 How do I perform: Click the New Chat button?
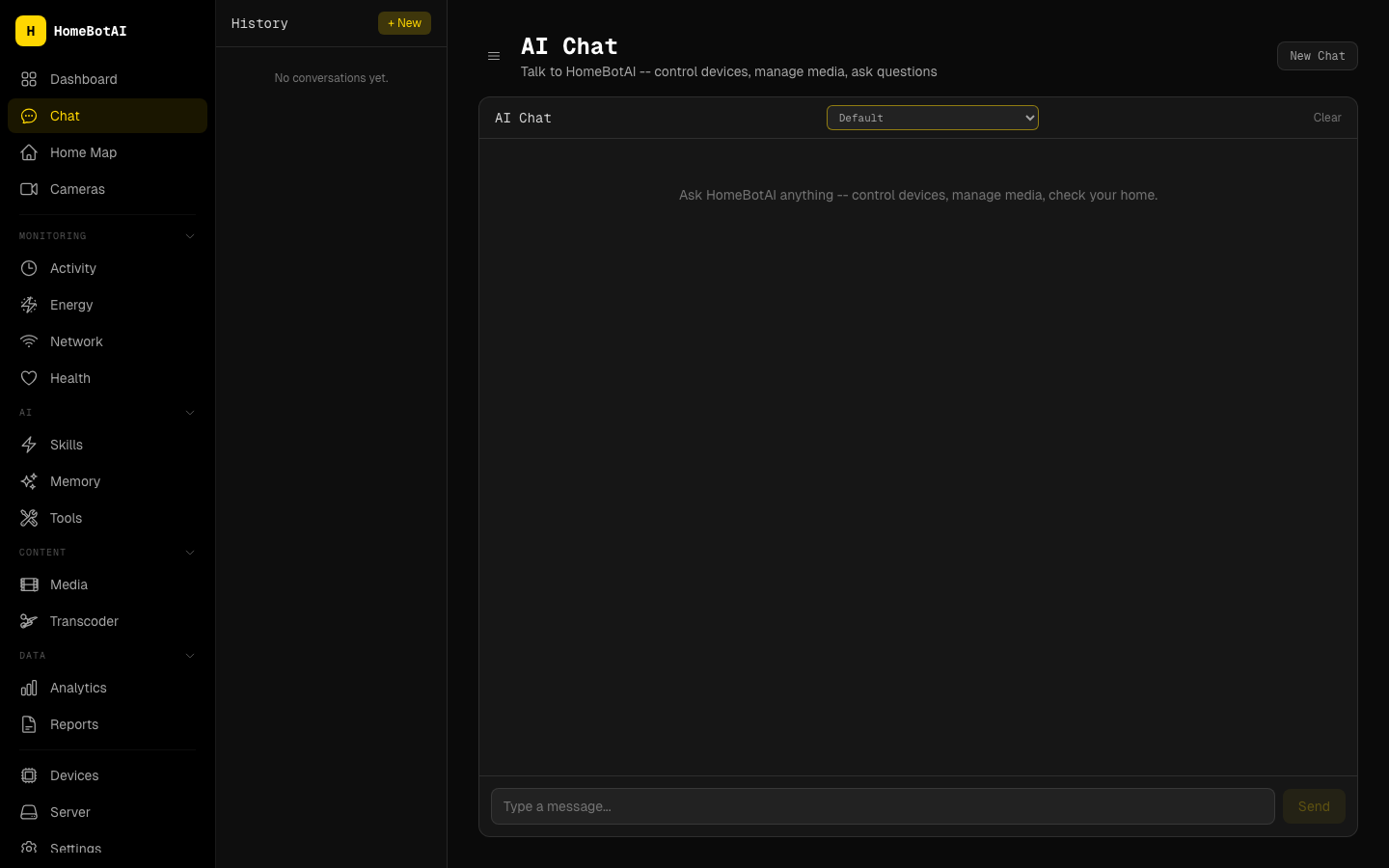(x=1317, y=56)
